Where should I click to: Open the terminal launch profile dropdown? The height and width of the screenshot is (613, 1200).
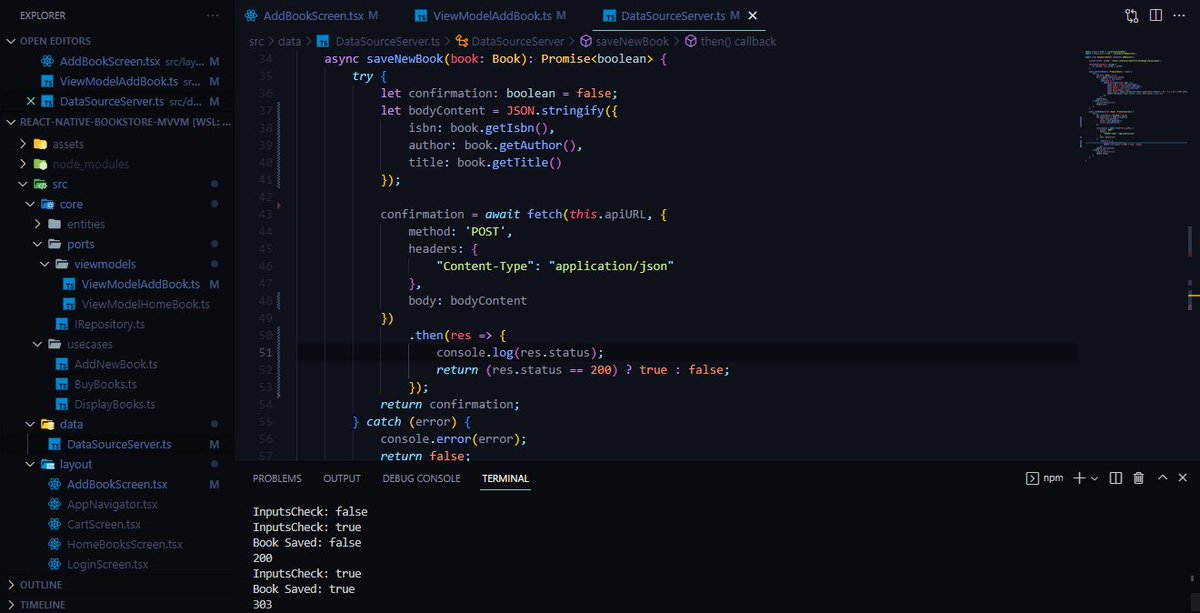click(x=1095, y=478)
